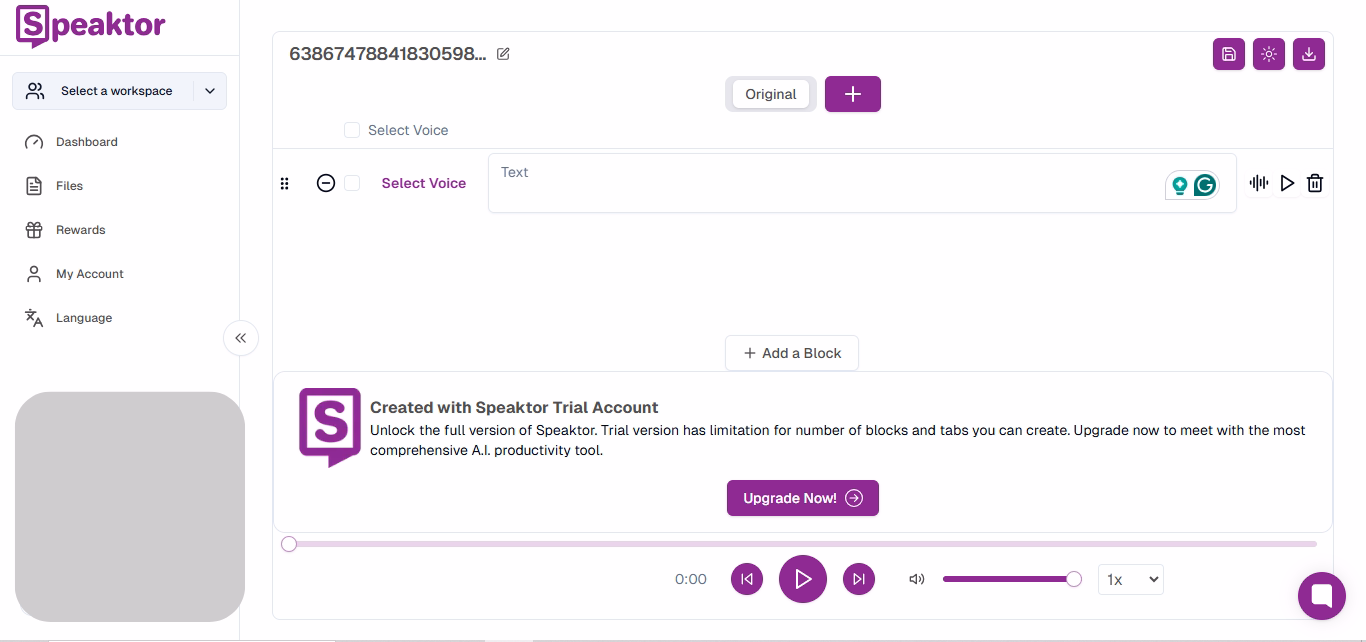
Task: Delete the block with trash icon
Action: (x=1315, y=183)
